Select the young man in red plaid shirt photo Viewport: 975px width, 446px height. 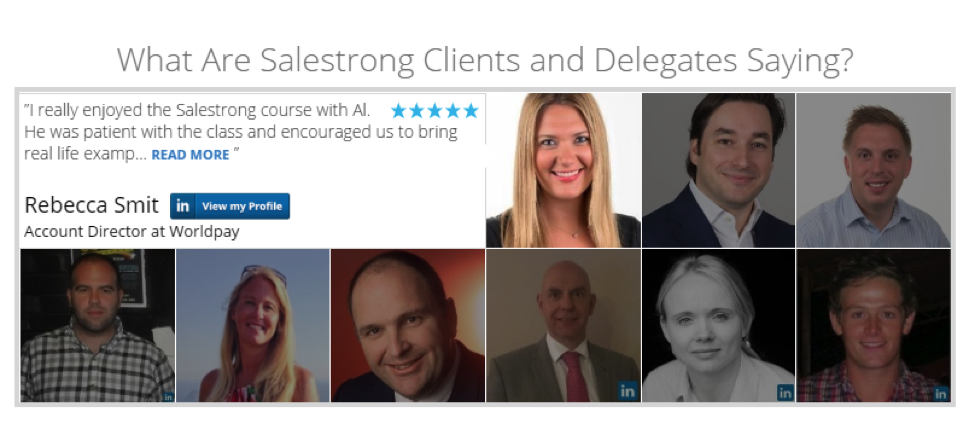873,325
